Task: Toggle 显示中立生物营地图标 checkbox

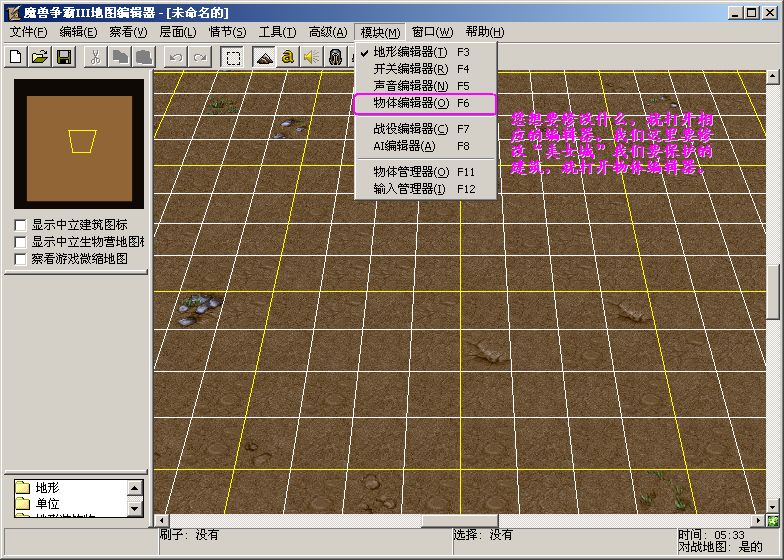Action: (x=21, y=242)
